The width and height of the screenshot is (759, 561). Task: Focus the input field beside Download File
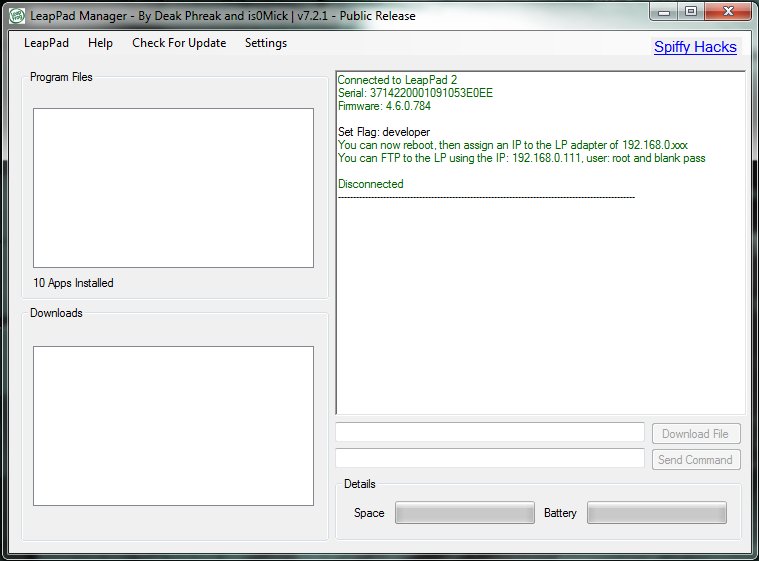tap(490, 433)
